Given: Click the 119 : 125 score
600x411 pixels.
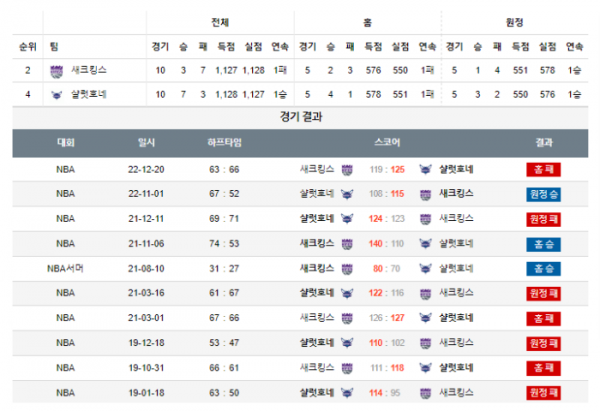Looking at the screenshot, I should pyautogui.click(x=387, y=170).
